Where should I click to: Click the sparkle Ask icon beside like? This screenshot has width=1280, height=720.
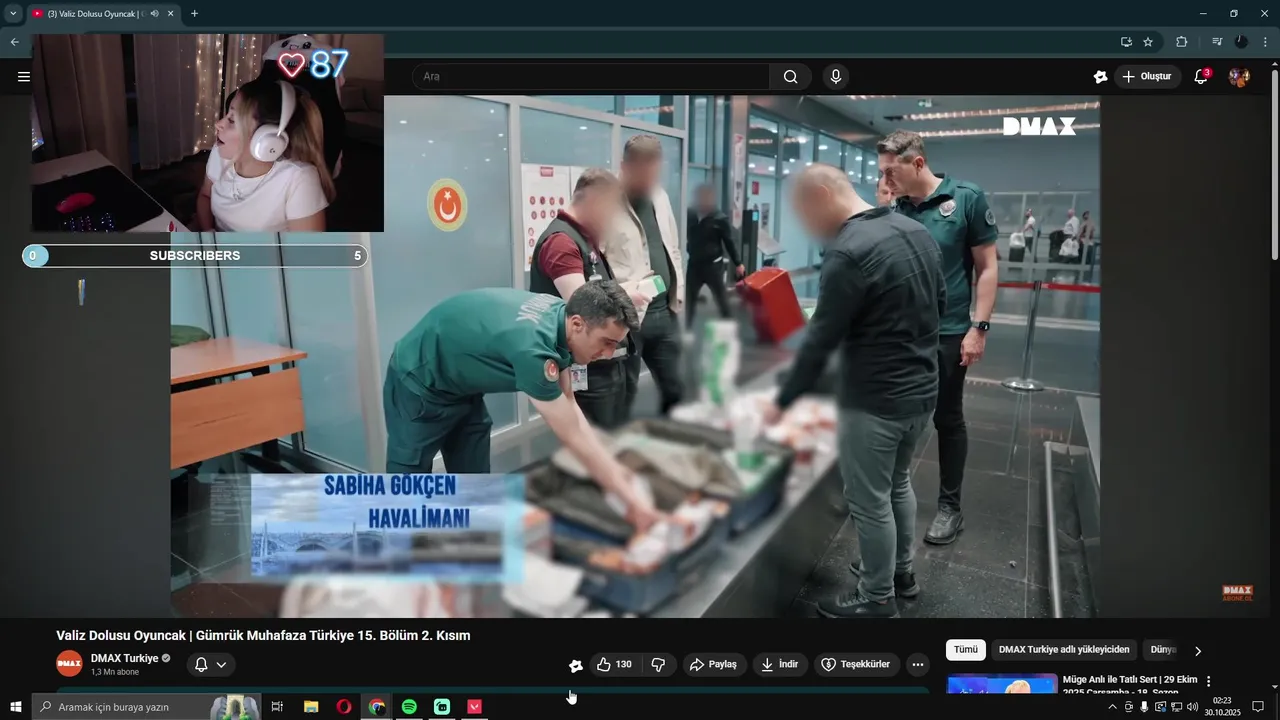click(575, 665)
